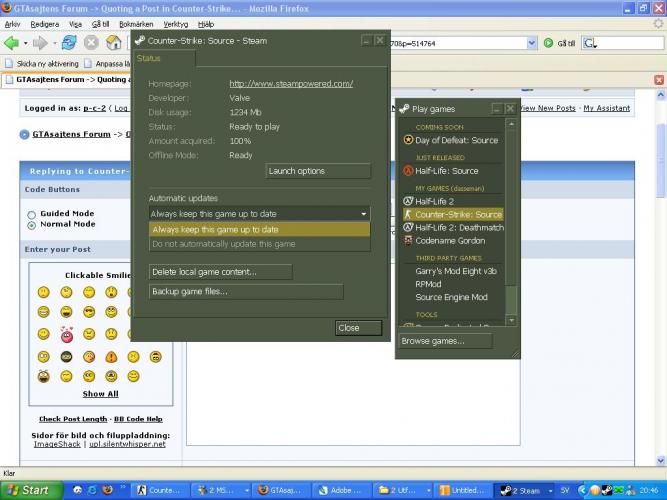Click the Half-Life 2: Deathmatch icon

click(408, 227)
